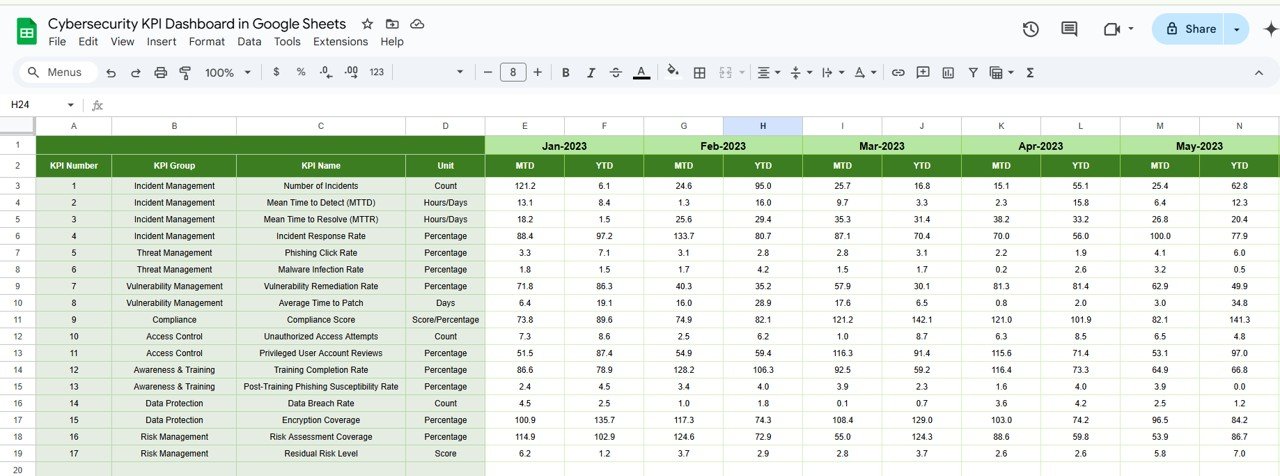1280x476 pixels.
Task: Open the 100% zoom dropdown
Action: (x=227, y=72)
